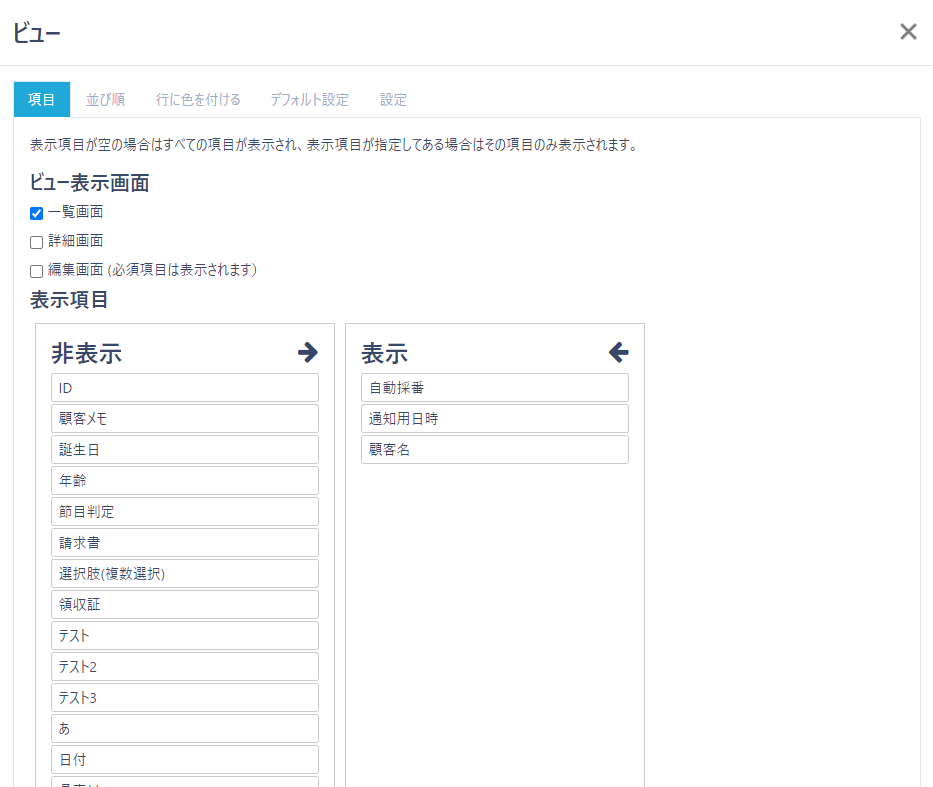The height and width of the screenshot is (787, 933).
Task: Check the 編集画面 option
Action: (36, 270)
